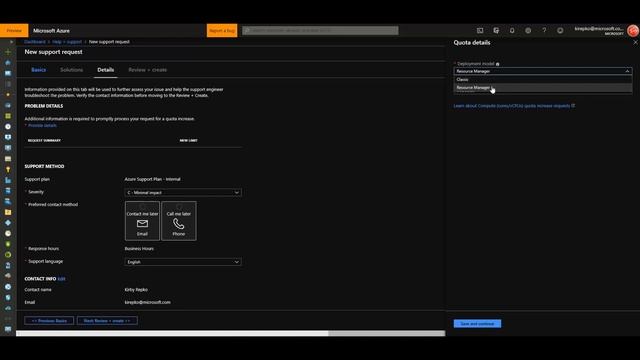Open the Help question mark icon
640x360 pixels.
click(544, 31)
